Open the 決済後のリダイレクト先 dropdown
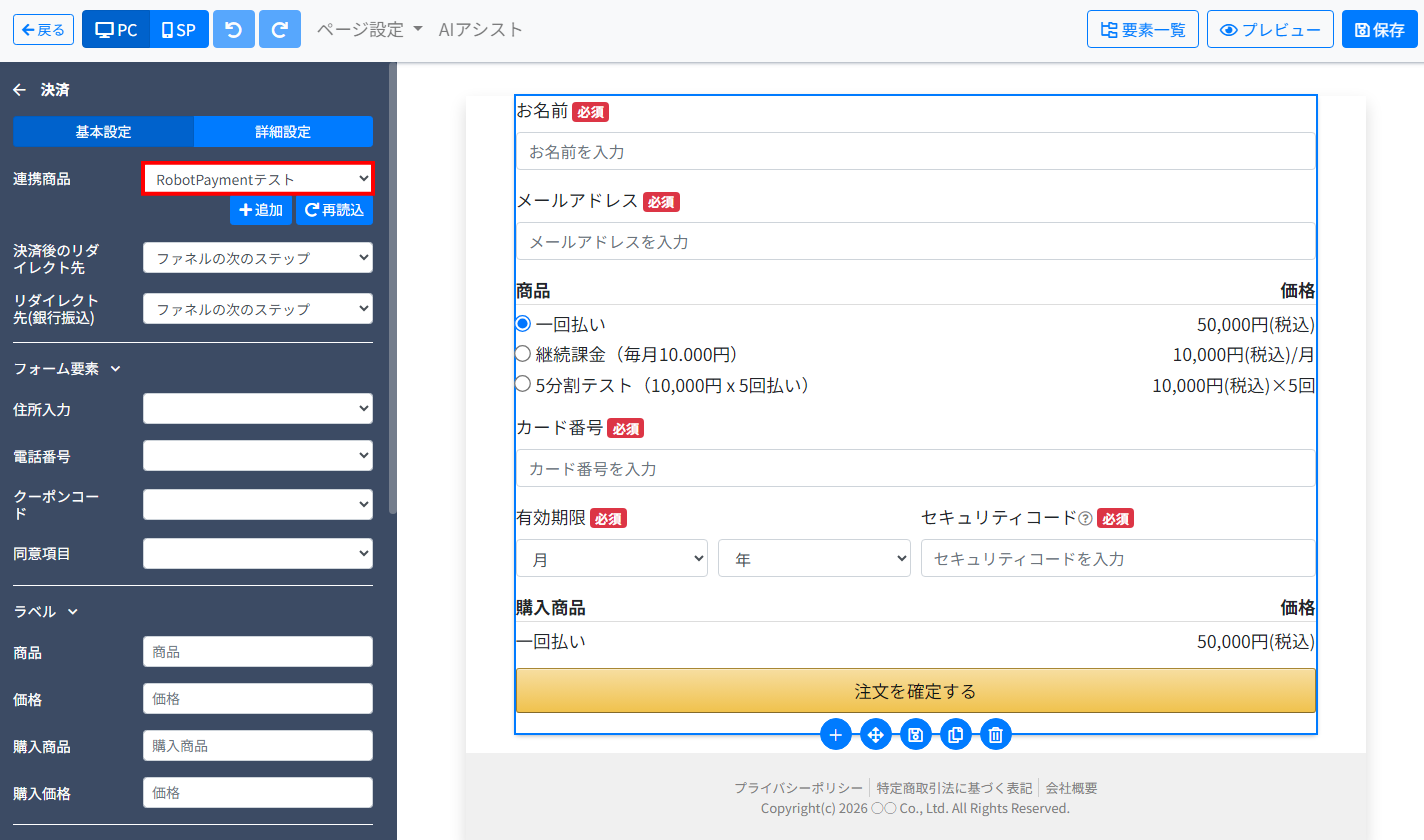Image resolution: width=1424 pixels, height=840 pixels. click(x=258, y=258)
